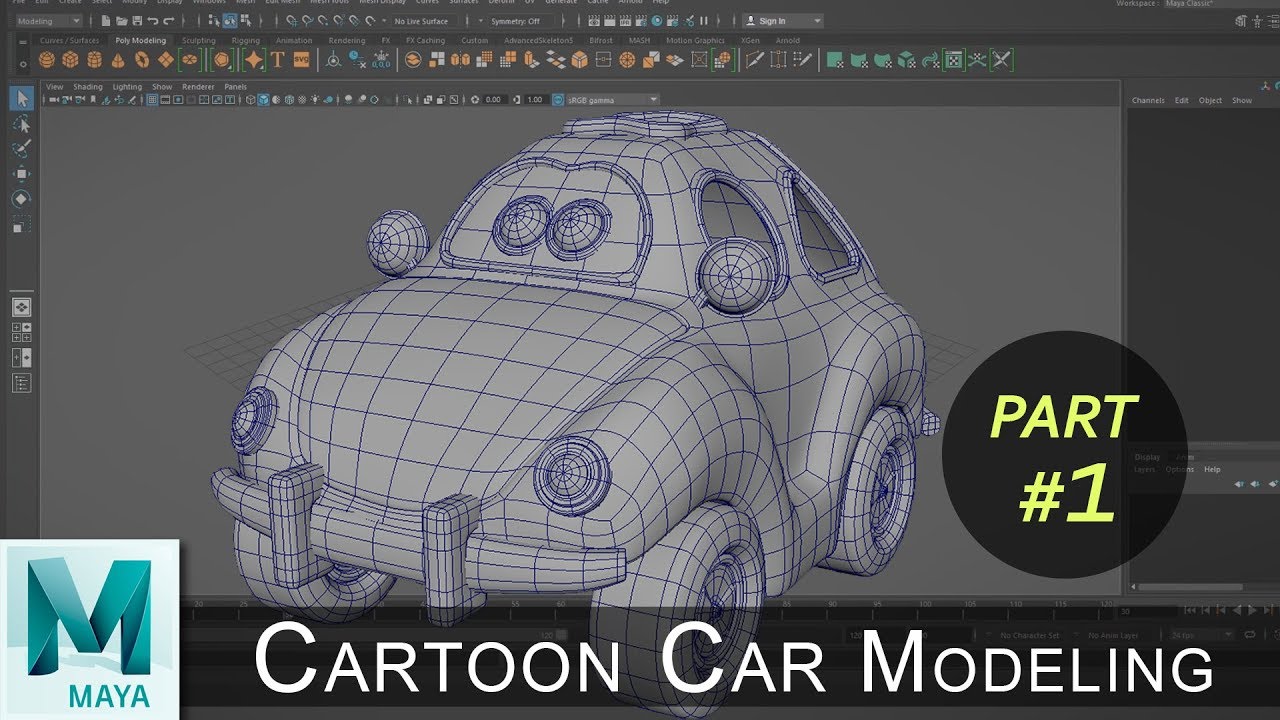Toggle smooth shade all cube icon
The width and height of the screenshot is (1280, 720).
tap(264, 100)
